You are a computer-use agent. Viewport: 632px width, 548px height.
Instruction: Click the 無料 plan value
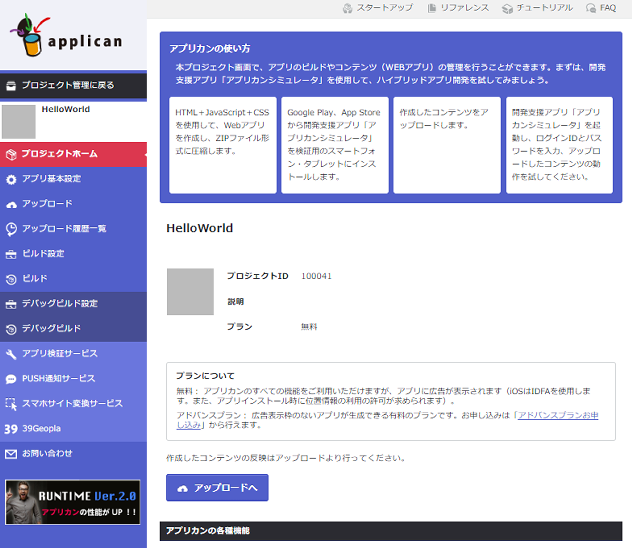309,327
